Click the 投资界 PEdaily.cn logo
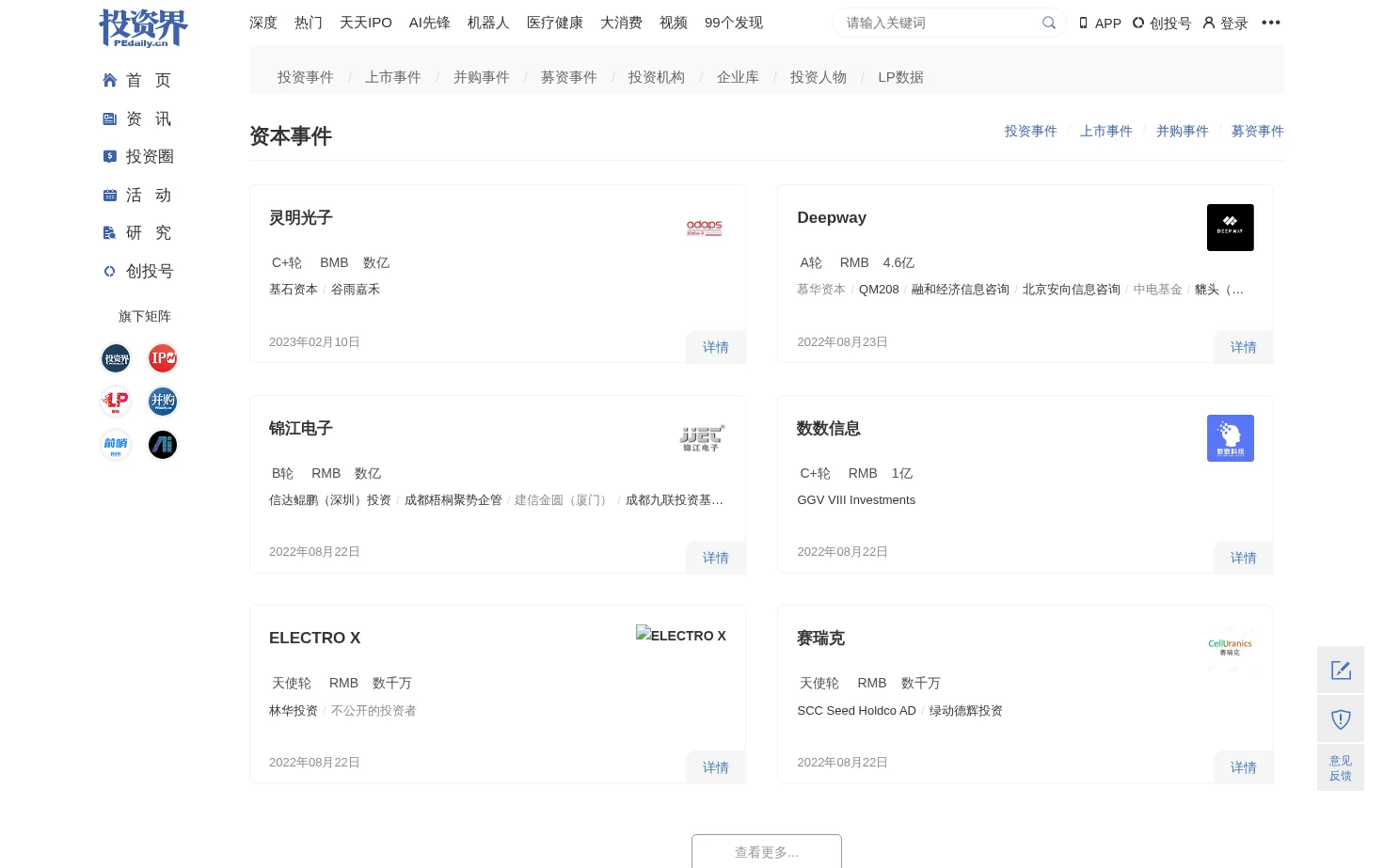 click(x=143, y=27)
